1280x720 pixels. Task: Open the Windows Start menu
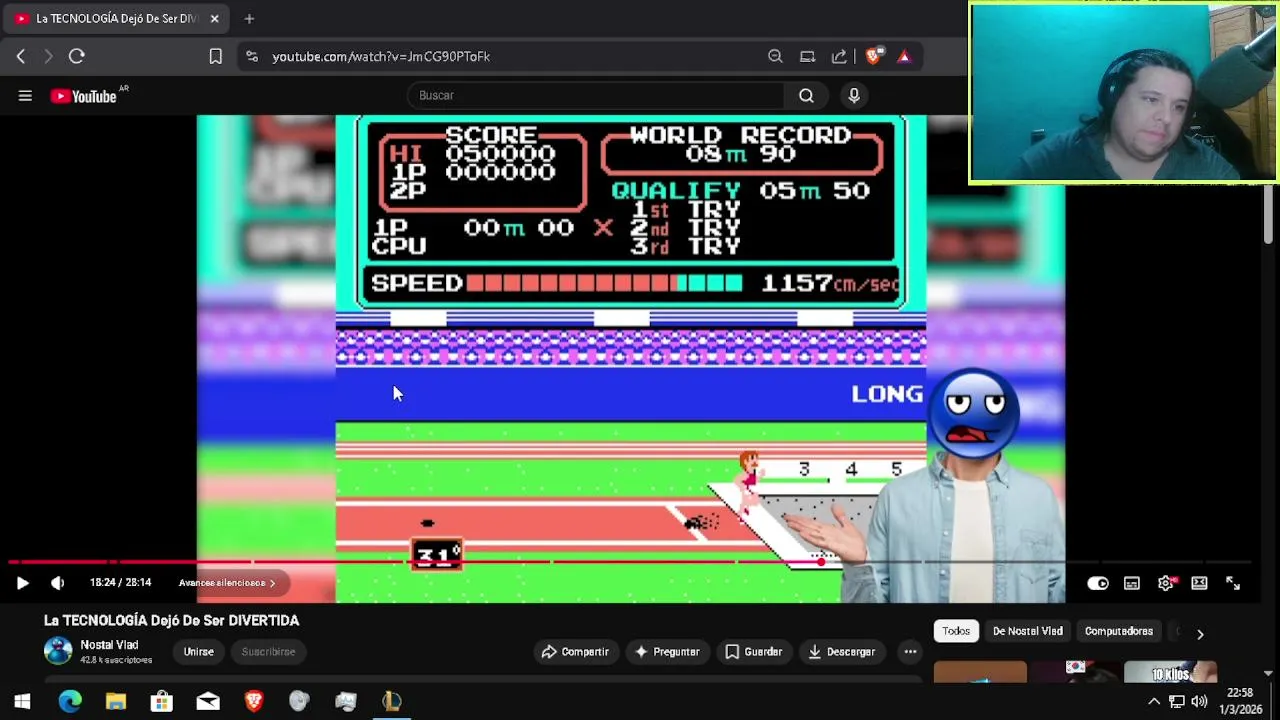22,702
